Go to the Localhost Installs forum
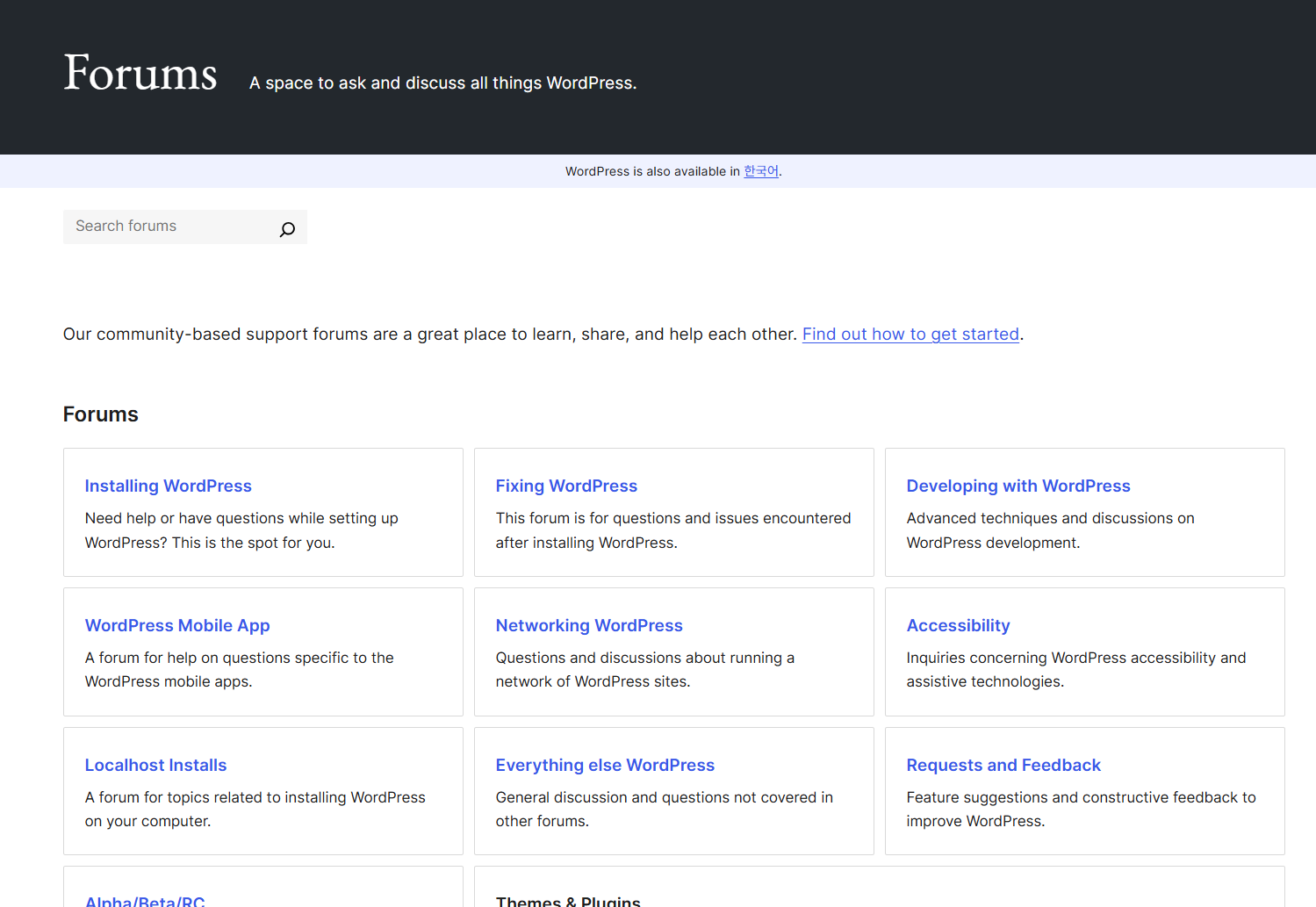Screen dimensions: 1316x907 pyautogui.click(x=156, y=766)
